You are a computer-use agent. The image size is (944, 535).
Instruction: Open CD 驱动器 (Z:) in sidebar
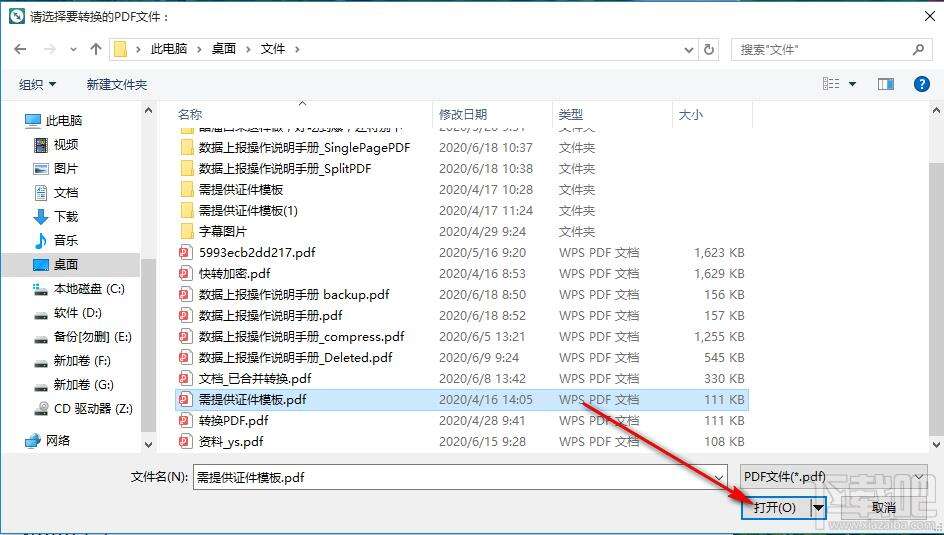[x=82, y=409]
